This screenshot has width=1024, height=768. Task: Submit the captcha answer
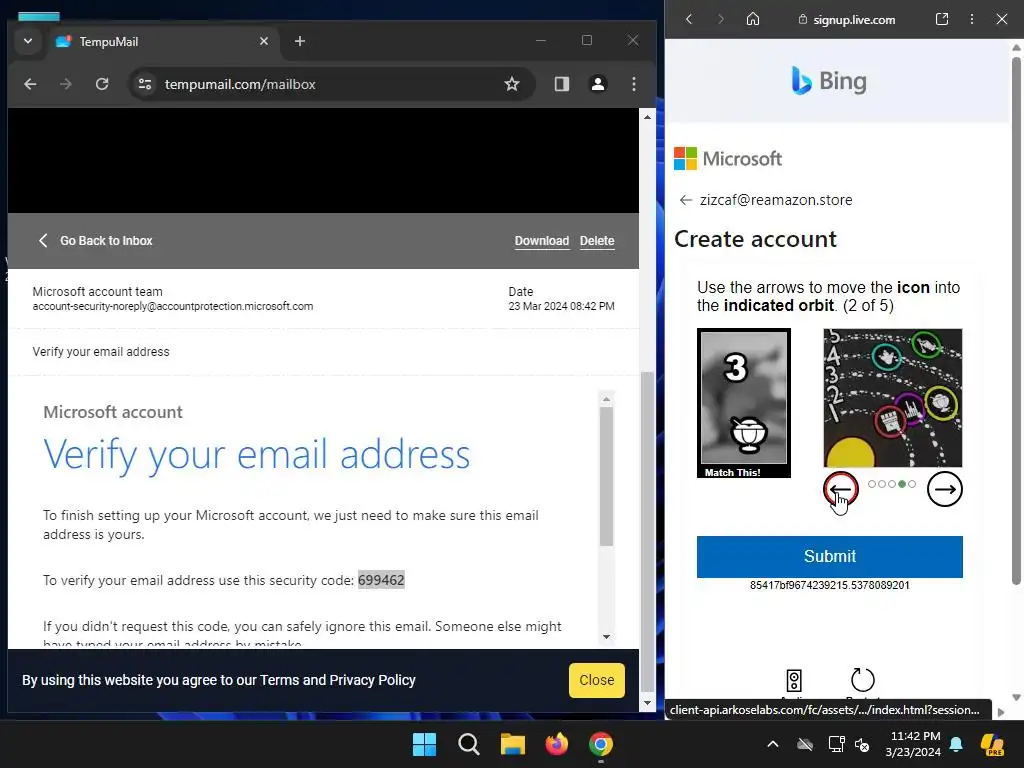(x=829, y=556)
